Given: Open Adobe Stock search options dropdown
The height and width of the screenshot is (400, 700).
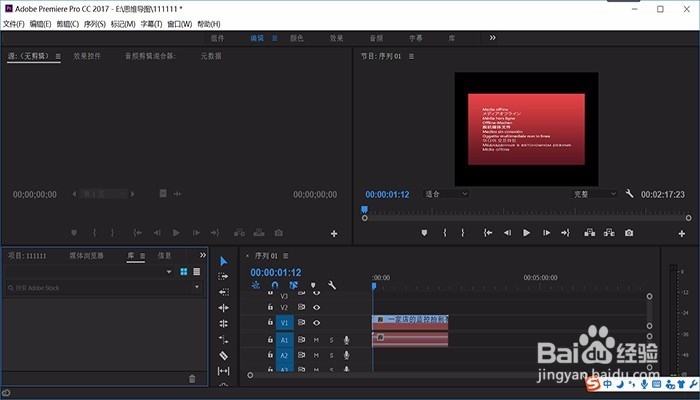Looking at the screenshot, I should [197, 287].
